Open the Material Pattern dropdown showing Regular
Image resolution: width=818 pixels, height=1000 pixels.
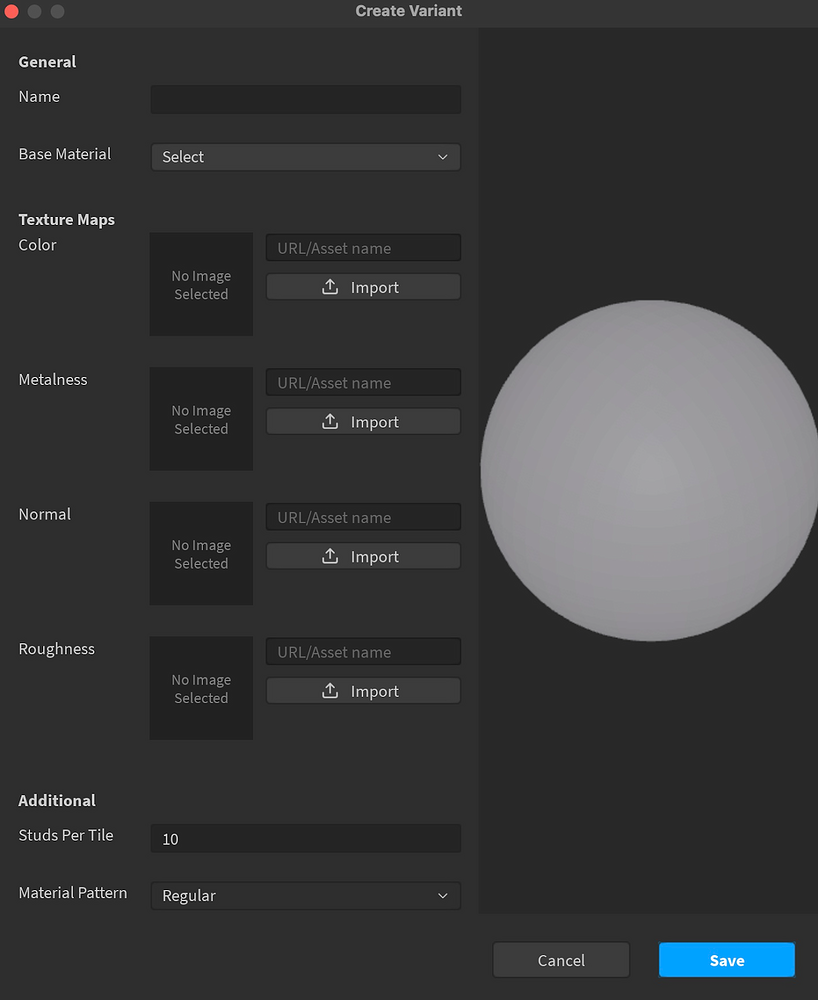[305, 896]
